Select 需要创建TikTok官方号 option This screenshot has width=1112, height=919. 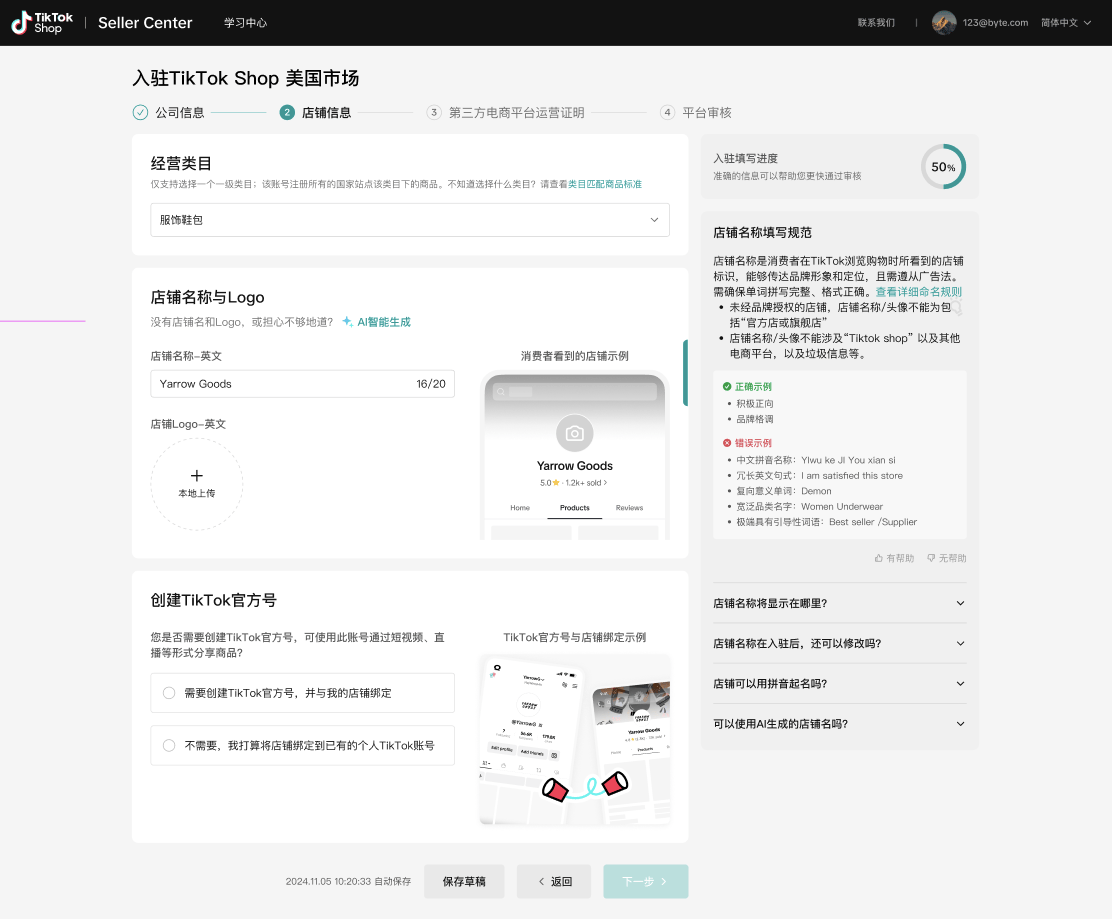[x=168, y=692]
